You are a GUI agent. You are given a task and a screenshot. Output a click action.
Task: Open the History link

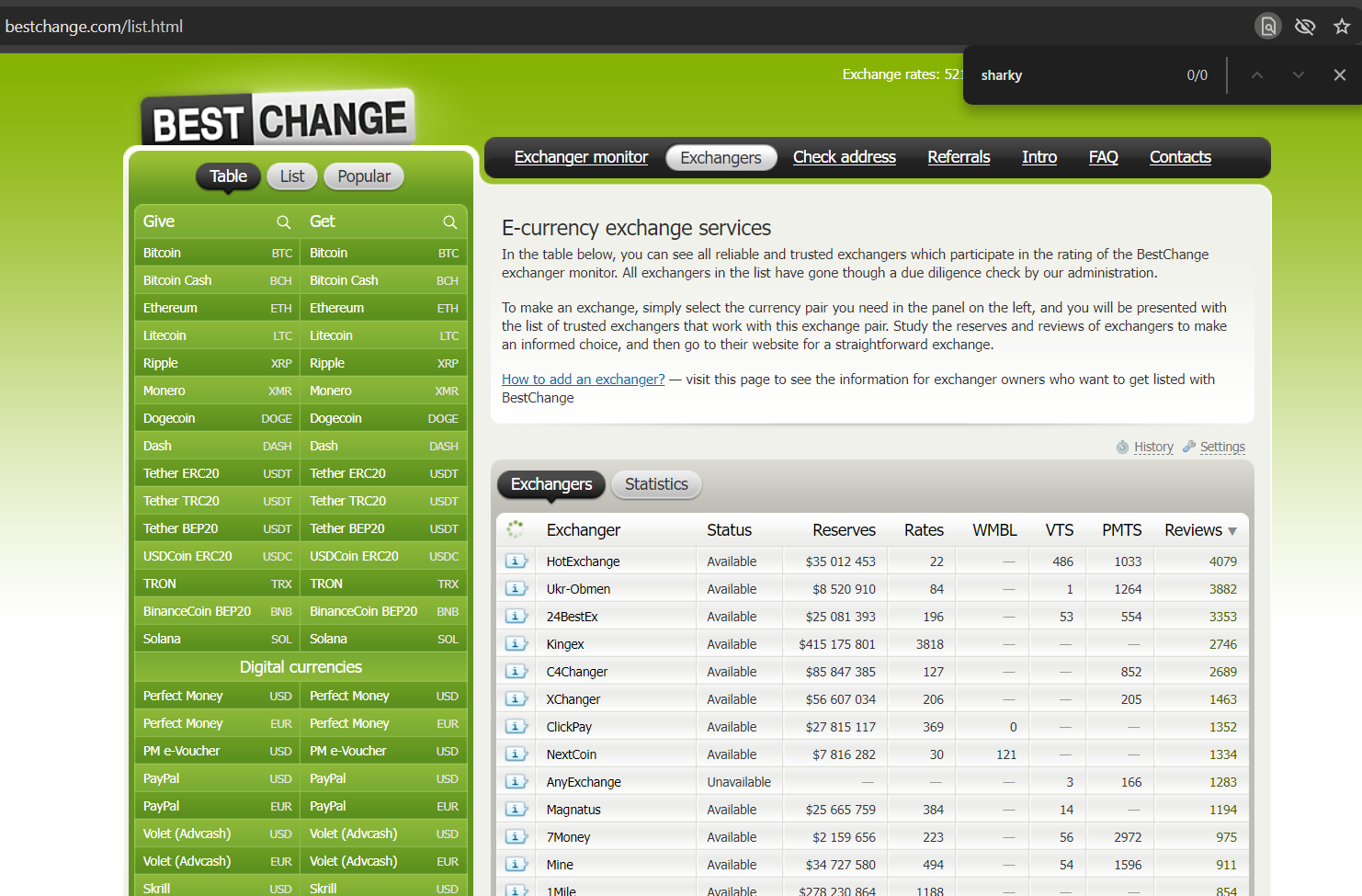pos(1153,447)
